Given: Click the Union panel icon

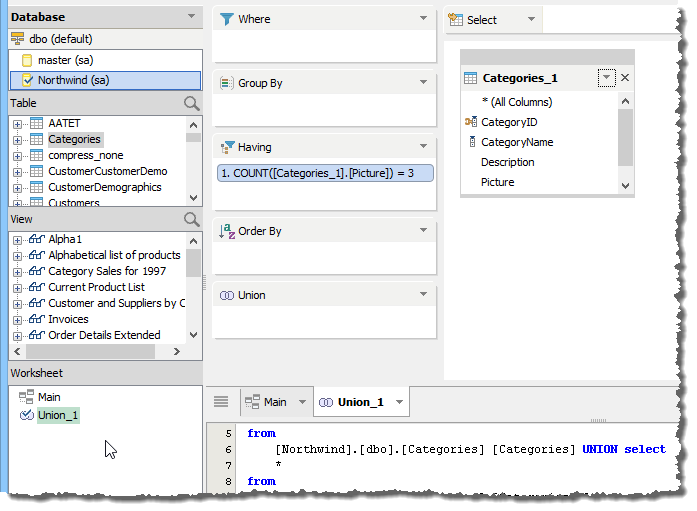Looking at the screenshot, I should coord(226,295).
